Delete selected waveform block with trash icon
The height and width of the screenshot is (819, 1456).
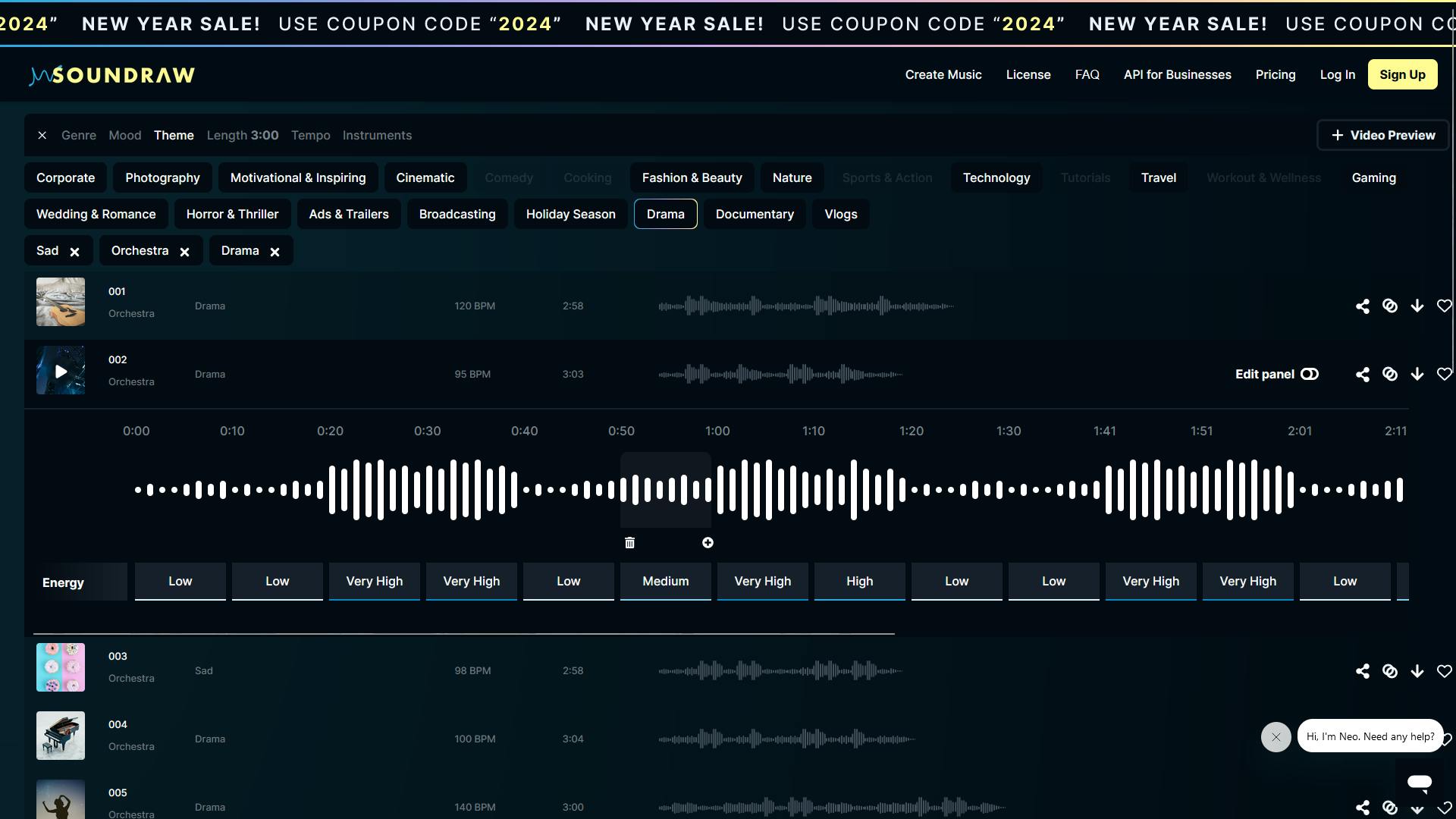click(x=629, y=543)
